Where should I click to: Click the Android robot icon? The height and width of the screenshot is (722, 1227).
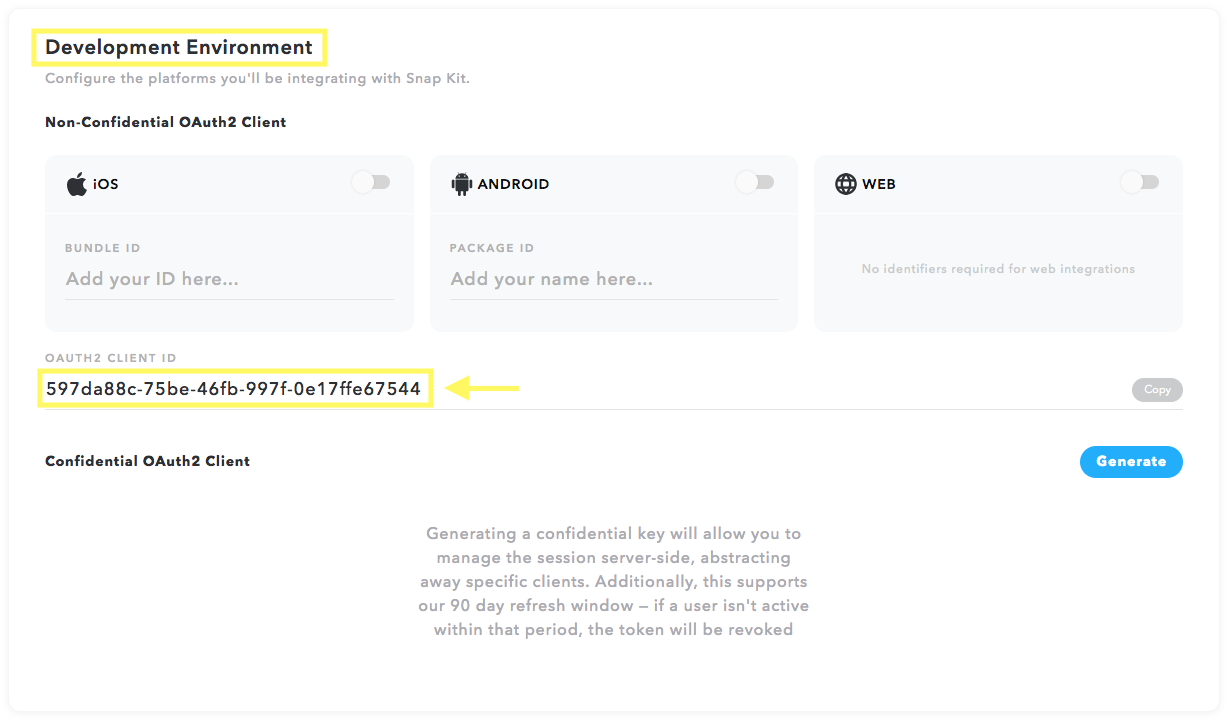coord(461,184)
